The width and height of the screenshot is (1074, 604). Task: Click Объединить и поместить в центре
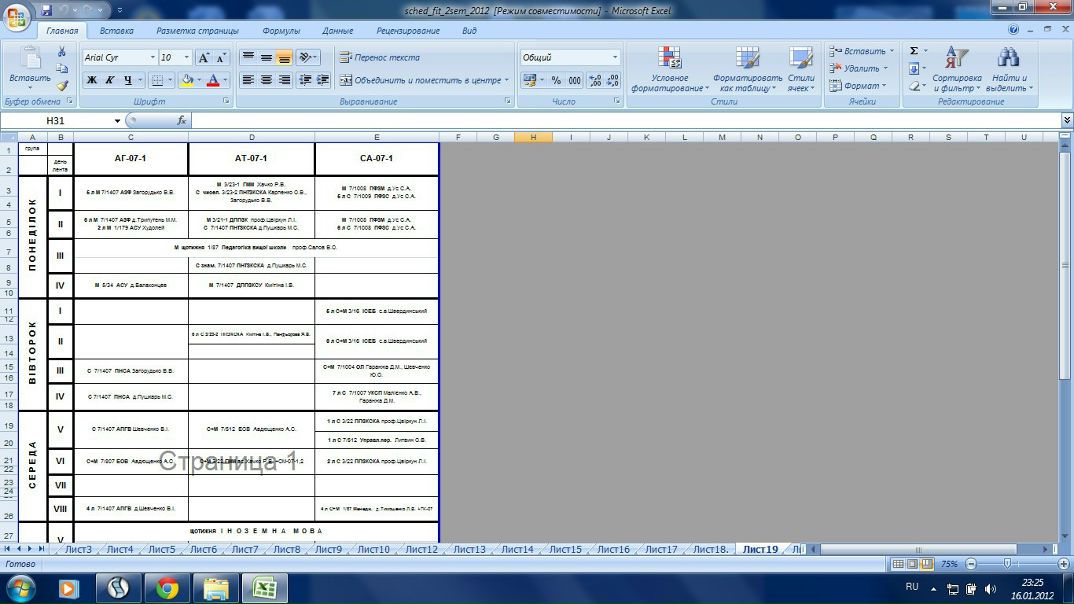tap(422, 80)
